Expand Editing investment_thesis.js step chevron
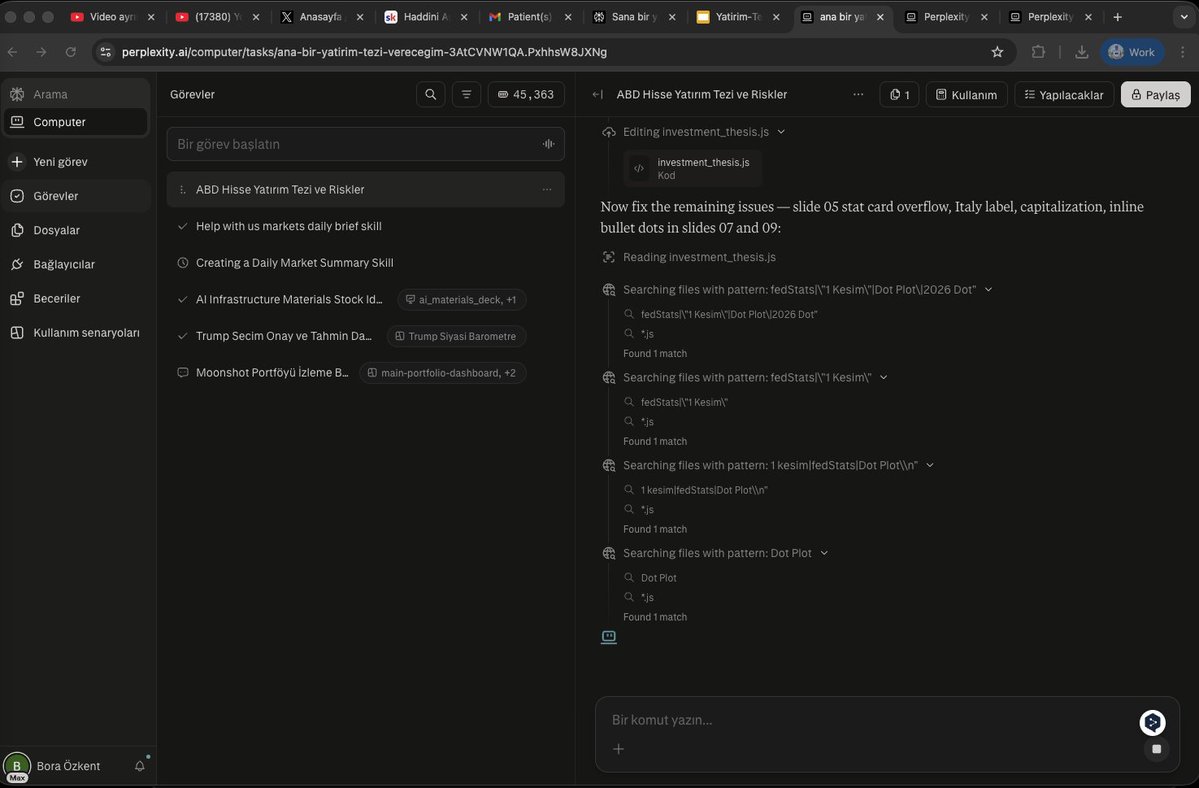The width and height of the screenshot is (1199, 788). (x=781, y=131)
